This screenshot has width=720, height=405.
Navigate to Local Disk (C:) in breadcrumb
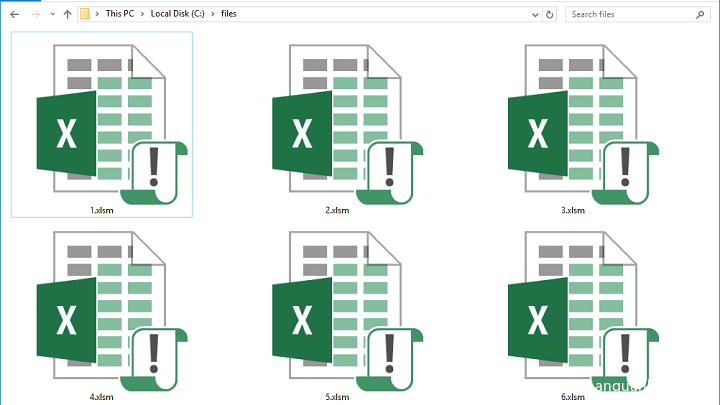tap(178, 14)
